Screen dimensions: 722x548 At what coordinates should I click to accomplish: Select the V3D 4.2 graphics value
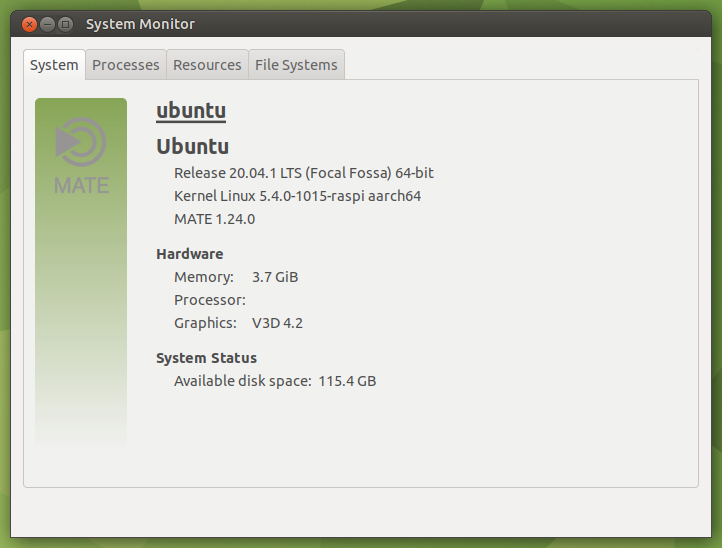pyautogui.click(x=278, y=323)
